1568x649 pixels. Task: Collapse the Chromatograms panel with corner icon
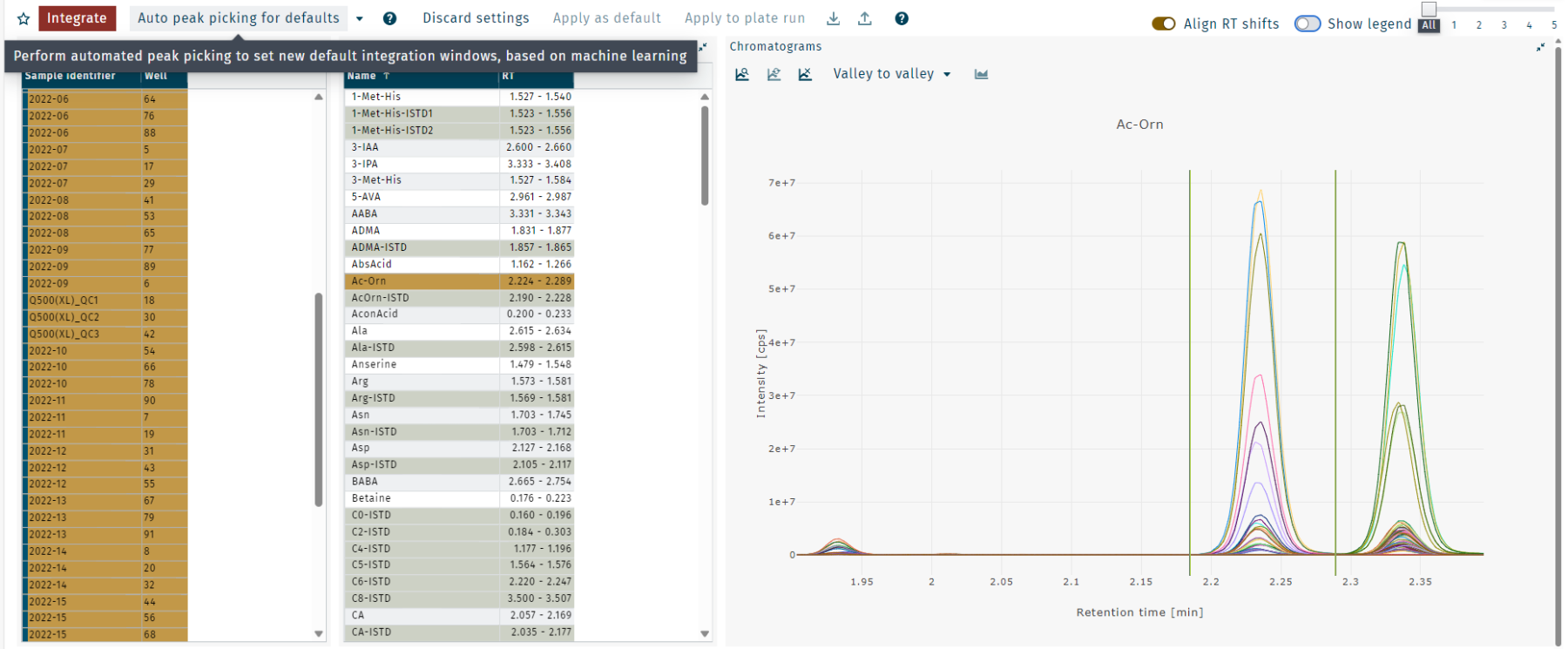coord(1540,47)
